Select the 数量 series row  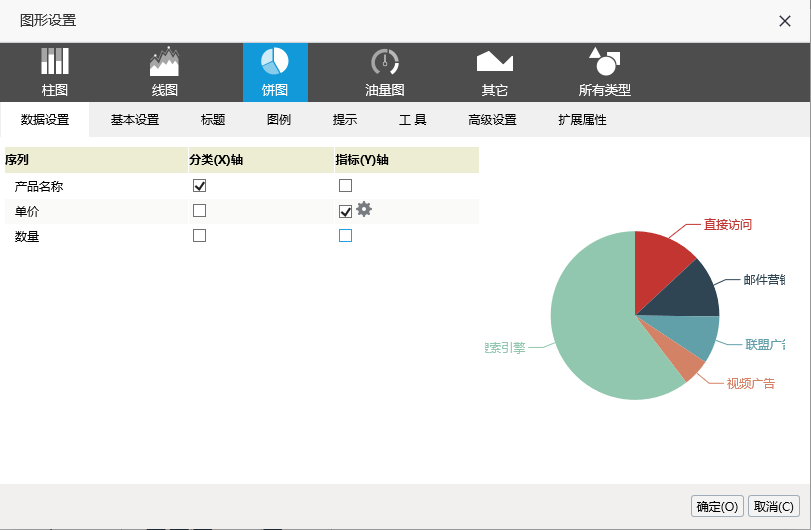pyautogui.click(x=242, y=236)
